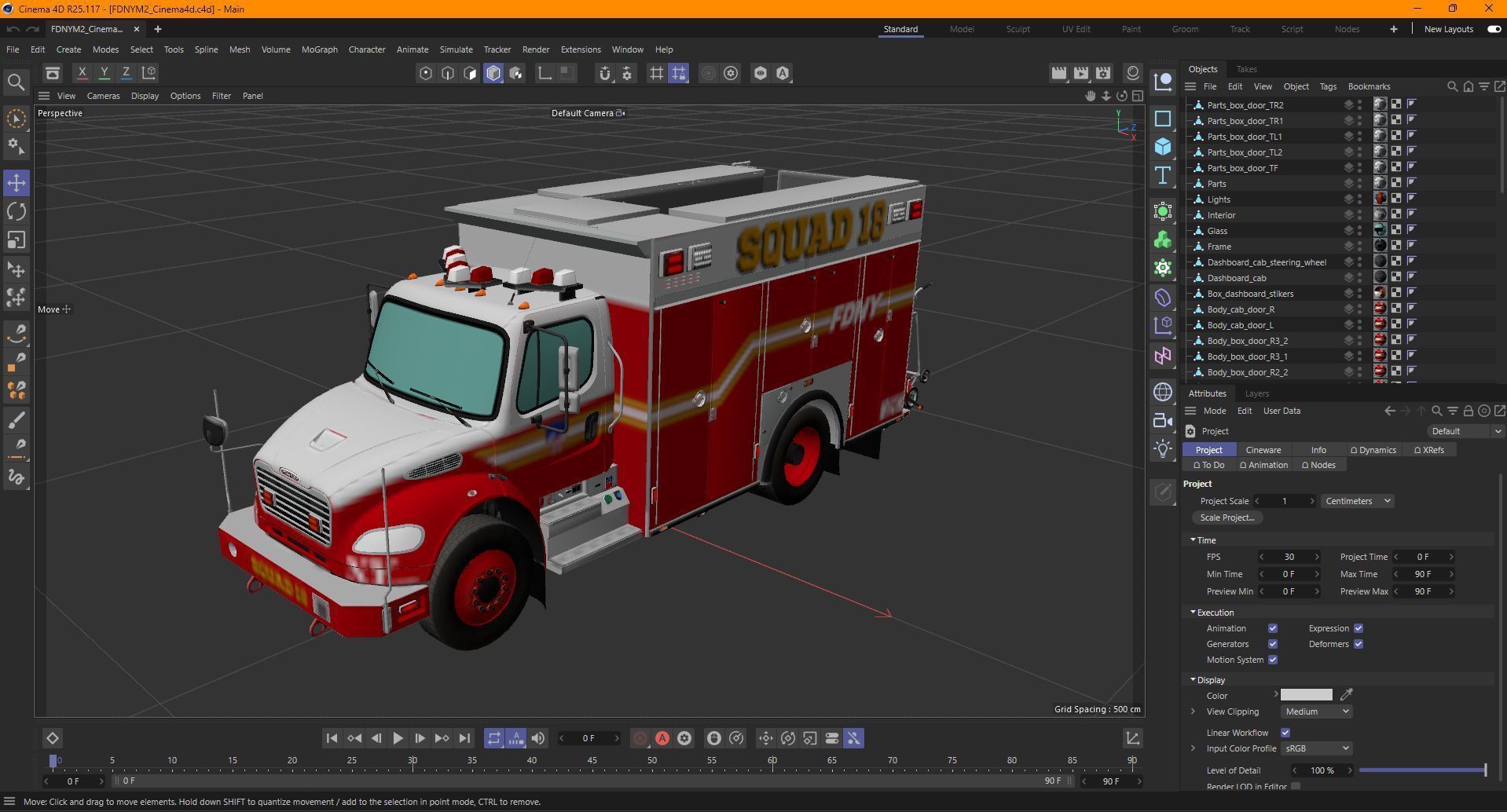
Task: Toggle the Z axis lock
Action: click(x=126, y=73)
